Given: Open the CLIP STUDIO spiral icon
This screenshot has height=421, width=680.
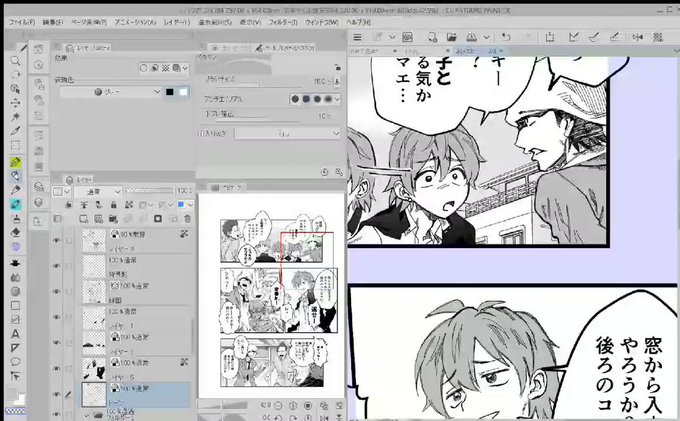Looking at the screenshot, I should point(407,37).
